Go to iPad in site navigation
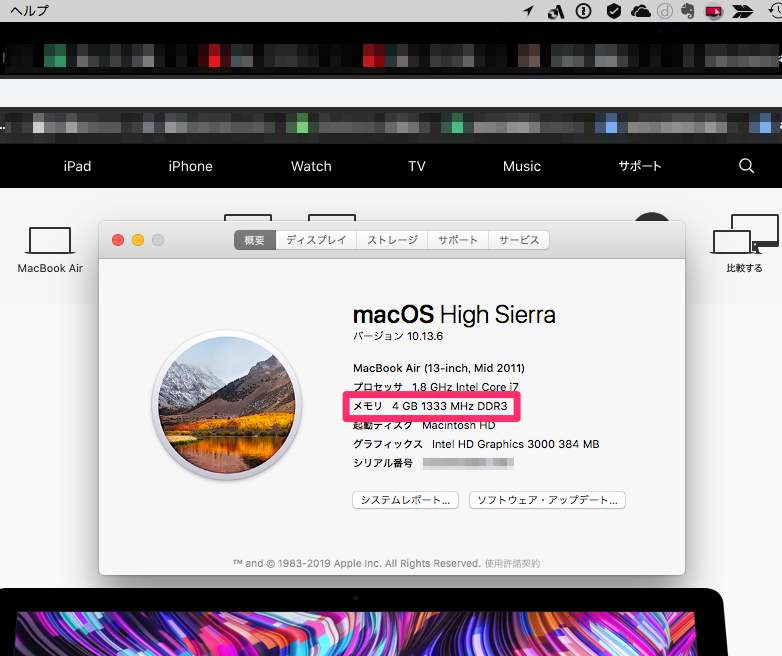The width and height of the screenshot is (782, 656). point(77,166)
